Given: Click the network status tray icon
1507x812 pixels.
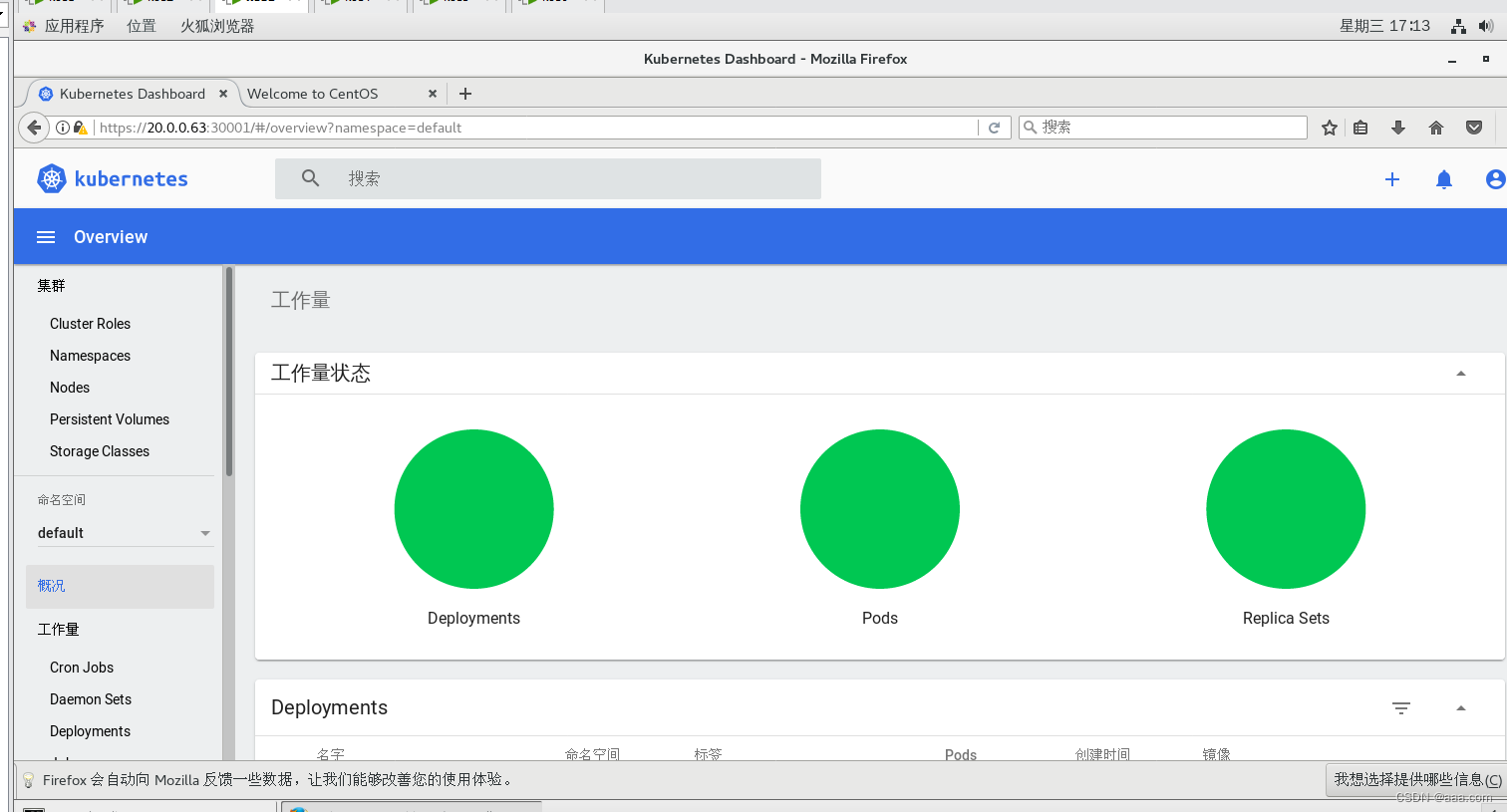Looking at the screenshot, I should [x=1458, y=27].
